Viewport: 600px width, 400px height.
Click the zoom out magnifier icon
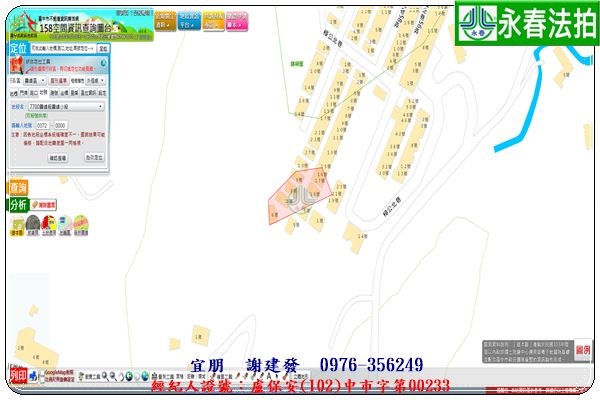tap(113, 377)
